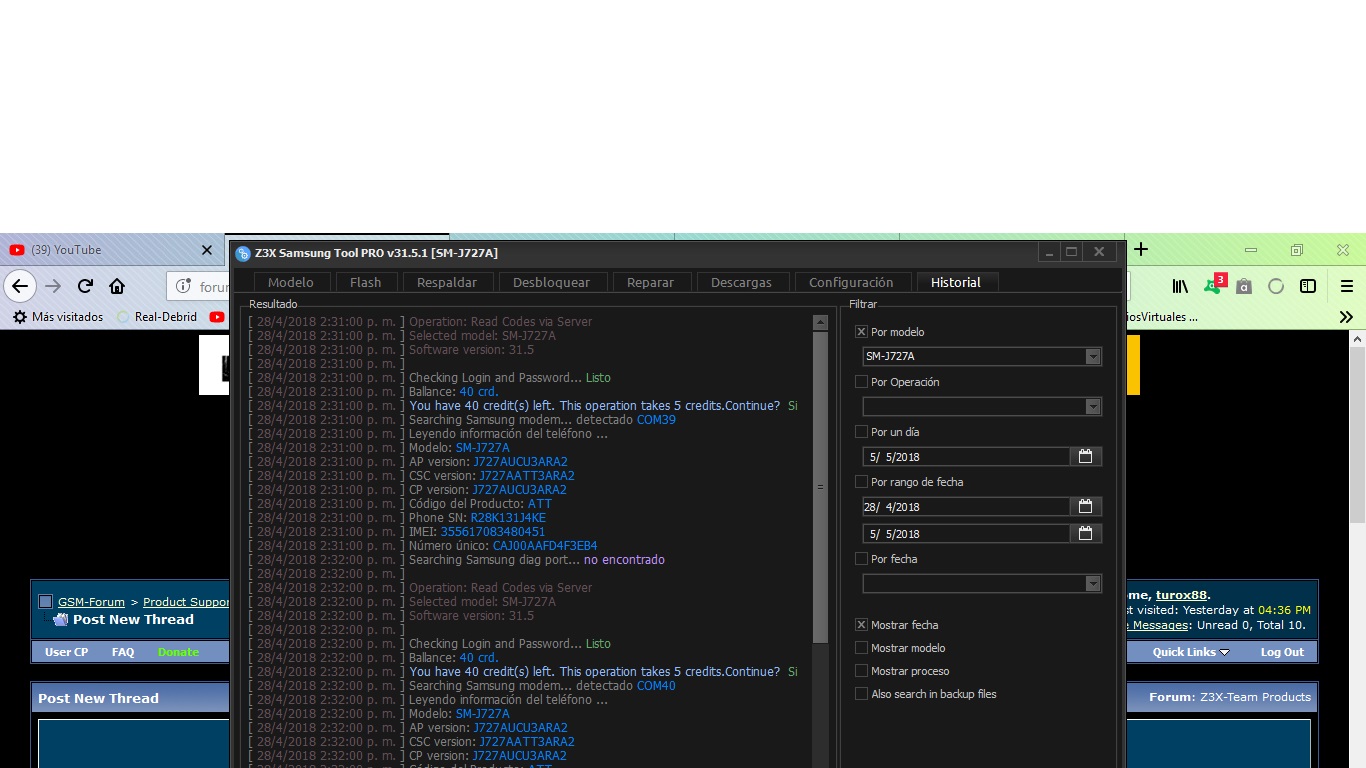The image size is (1366, 768).
Task: Open a new Firefox tab
Action: pyautogui.click(x=1141, y=249)
